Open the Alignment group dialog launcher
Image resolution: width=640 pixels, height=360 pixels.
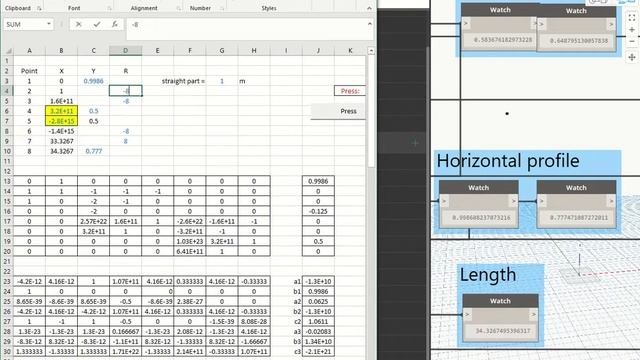179,8
